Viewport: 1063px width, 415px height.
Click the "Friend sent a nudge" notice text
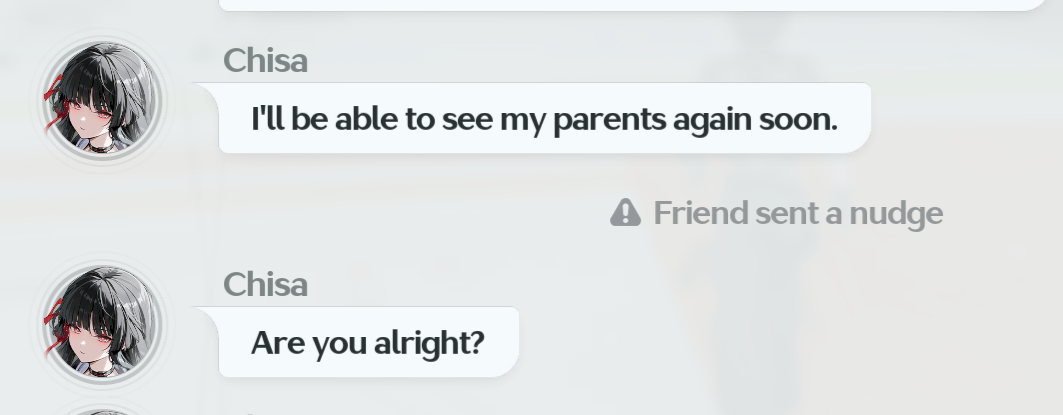(797, 213)
